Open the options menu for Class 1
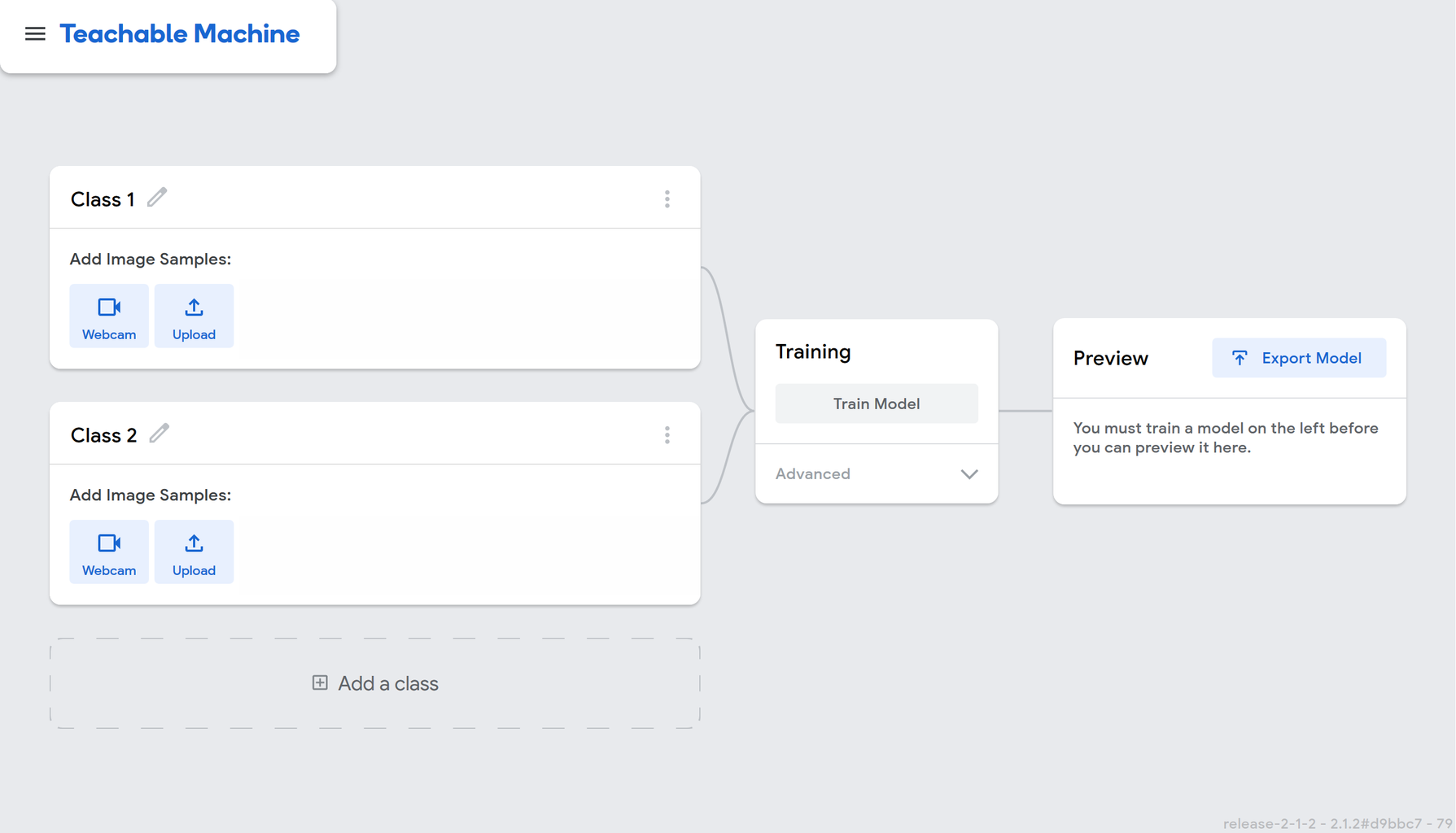 click(667, 198)
